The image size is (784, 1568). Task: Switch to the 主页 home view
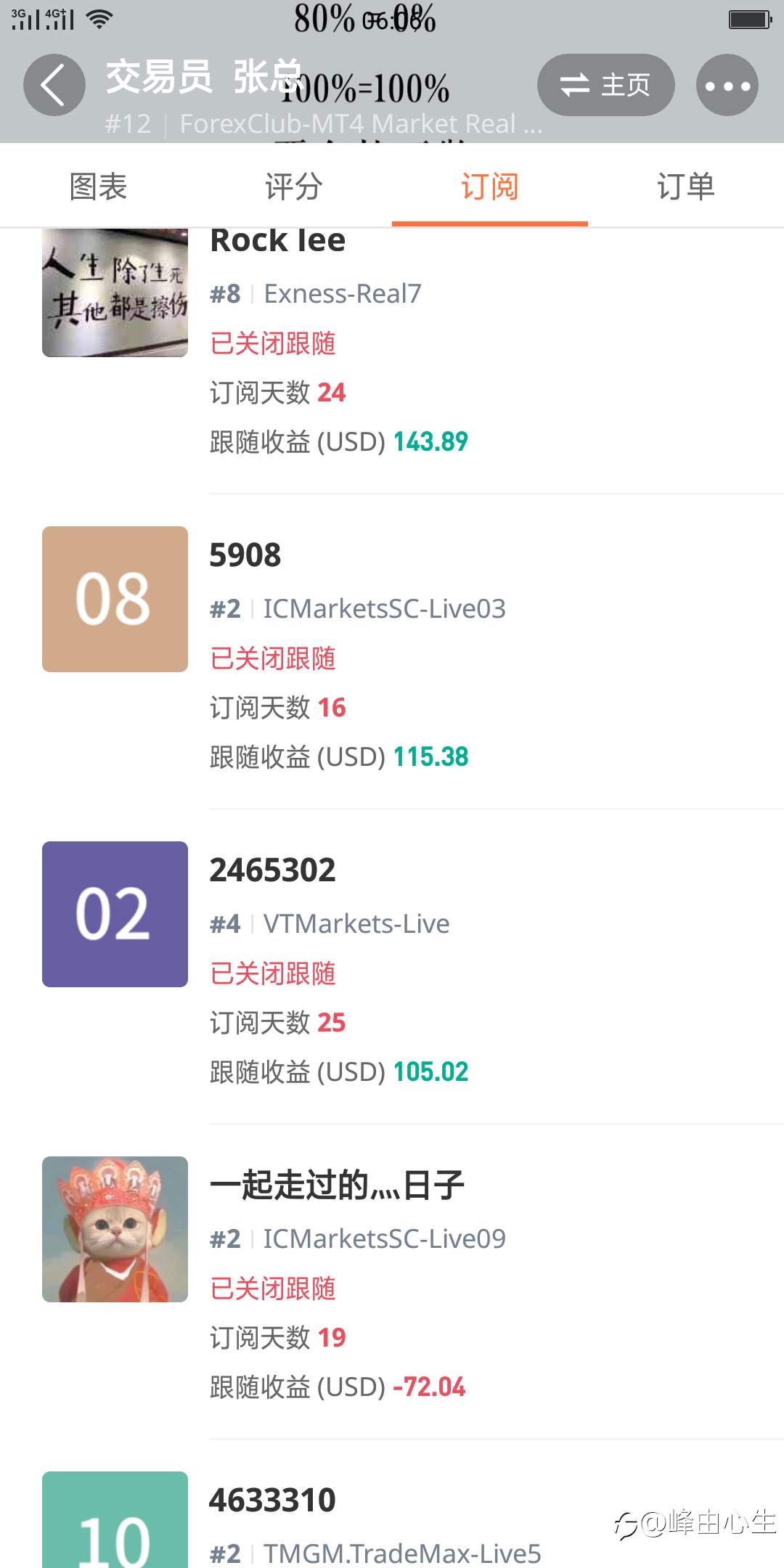[606, 85]
